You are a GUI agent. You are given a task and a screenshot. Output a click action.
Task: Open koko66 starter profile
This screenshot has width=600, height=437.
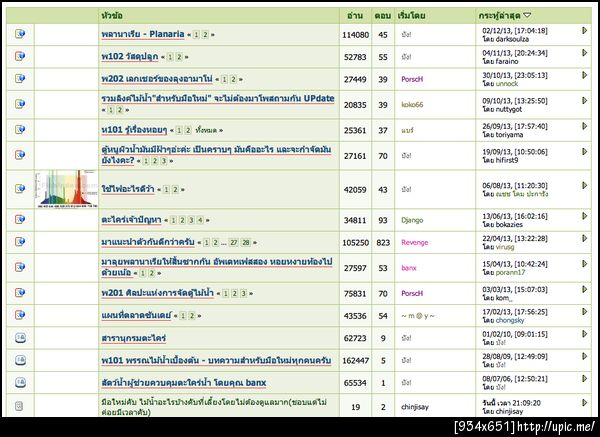tap(412, 104)
